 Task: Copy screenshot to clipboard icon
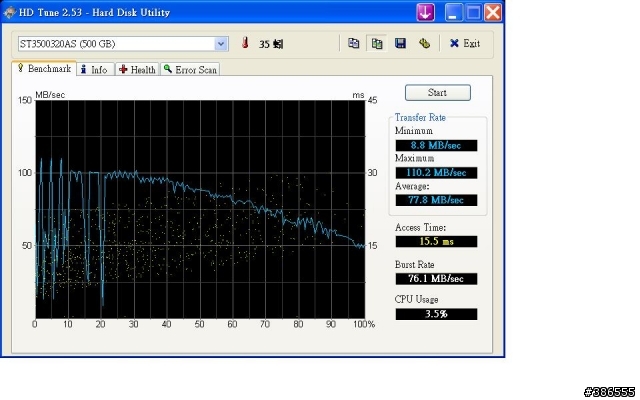[377, 43]
